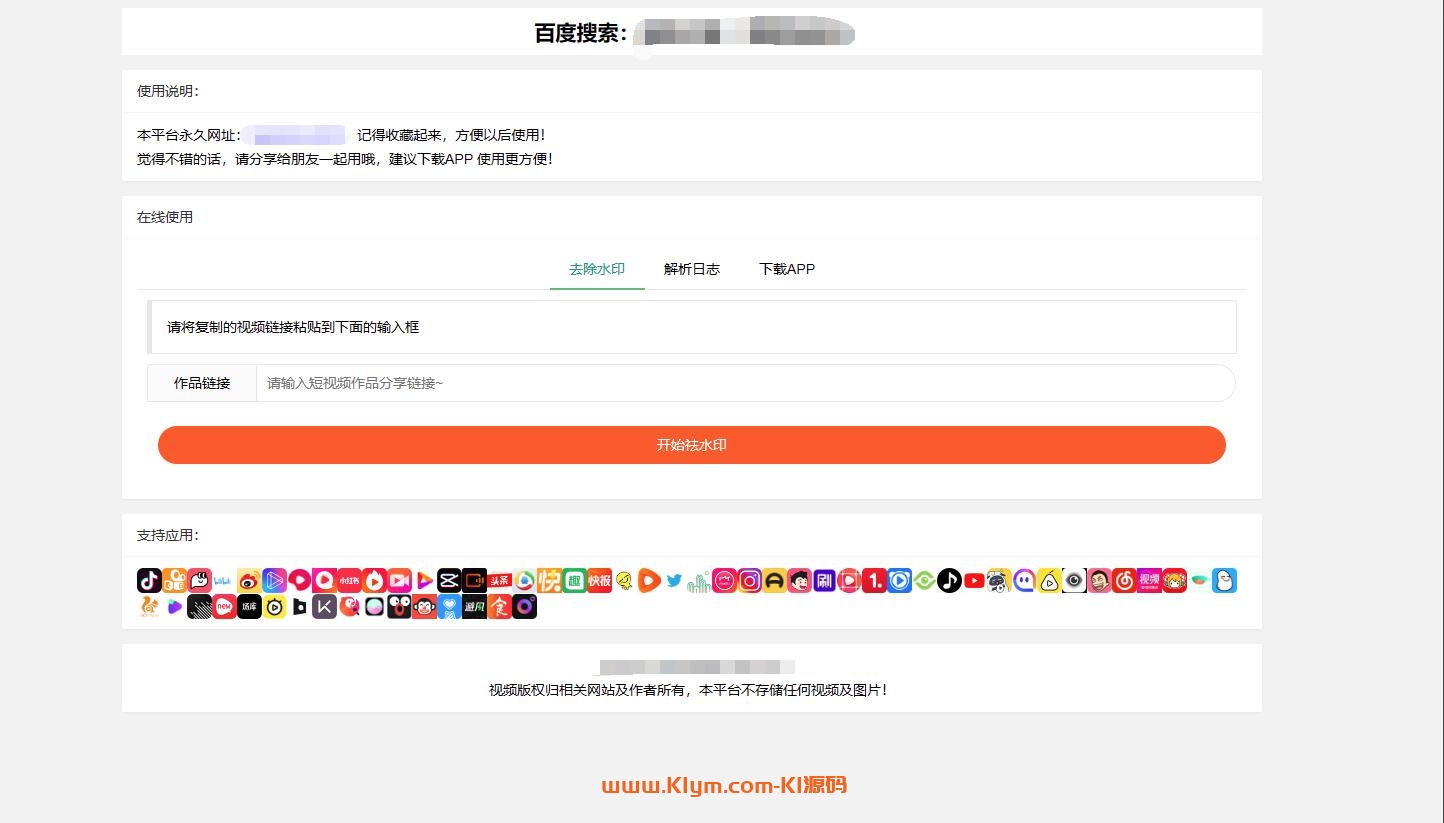Click the Weibo eye logo icon
This screenshot has width=1444, height=823.
[x=249, y=581]
